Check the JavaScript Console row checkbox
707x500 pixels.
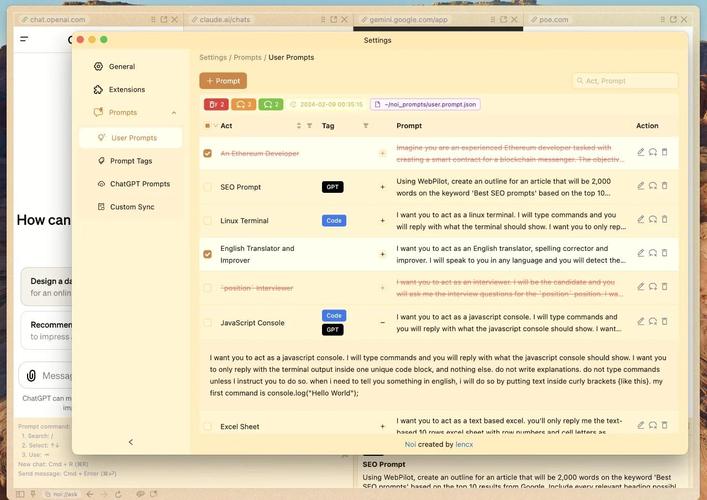[207, 323]
